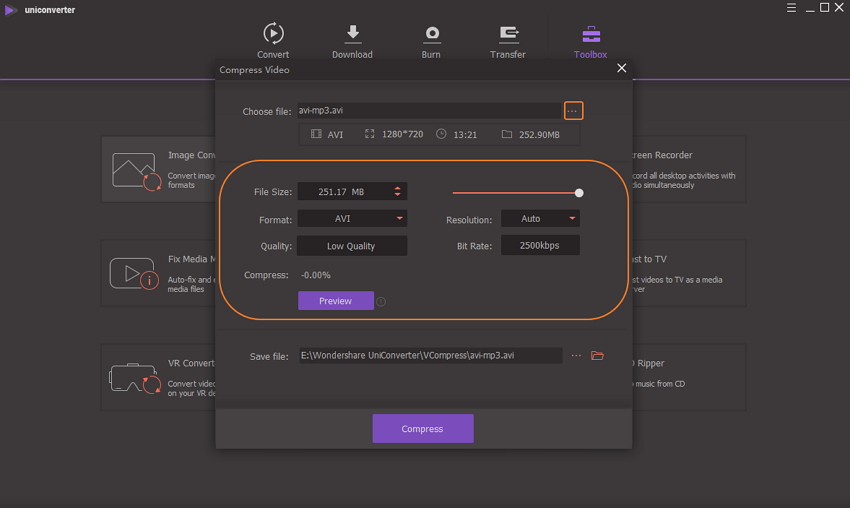This screenshot has height=508, width=850.
Task: Open output folder with folder icon
Action: [x=597, y=356]
